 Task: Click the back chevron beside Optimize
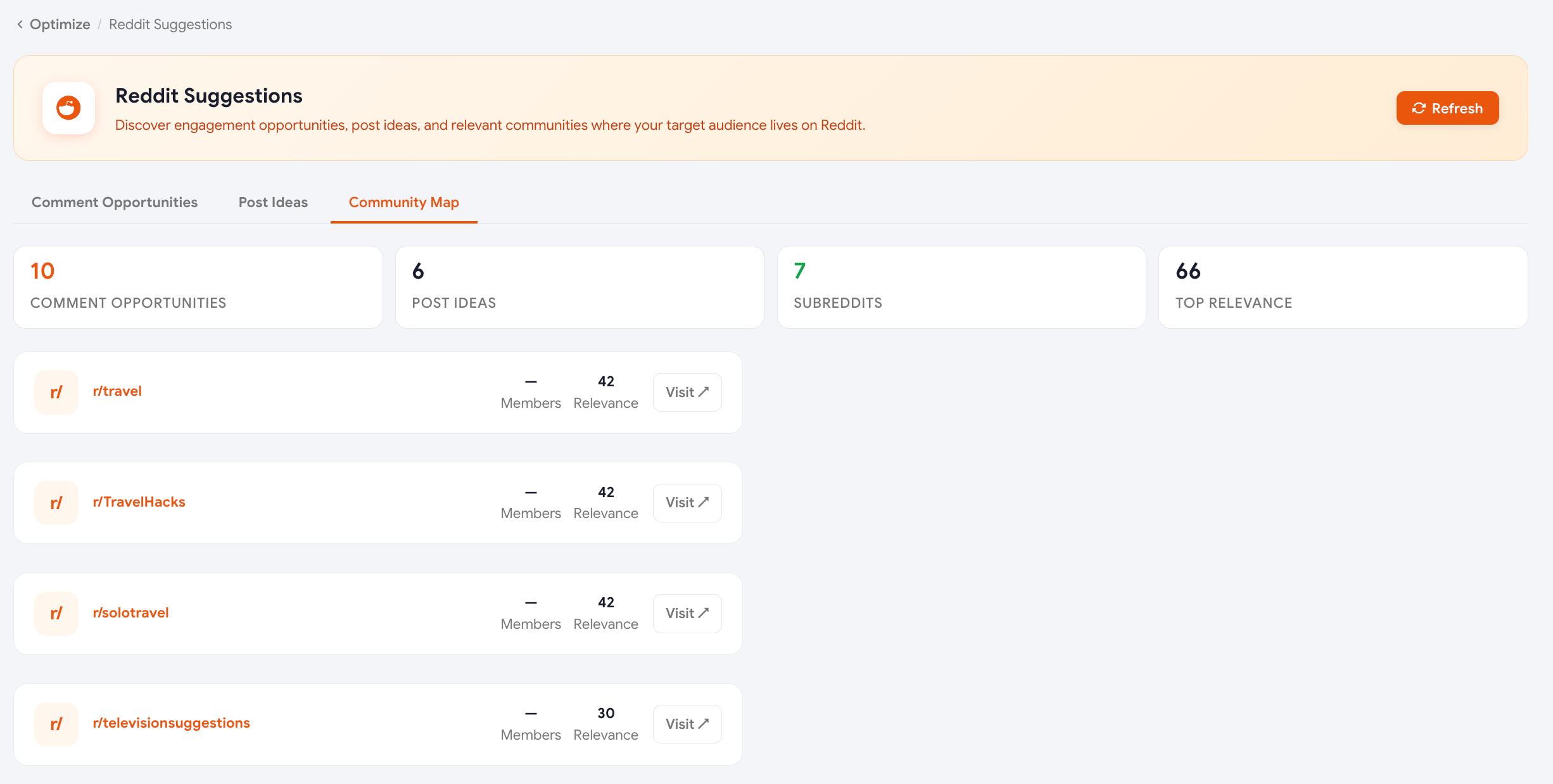pyautogui.click(x=20, y=24)
